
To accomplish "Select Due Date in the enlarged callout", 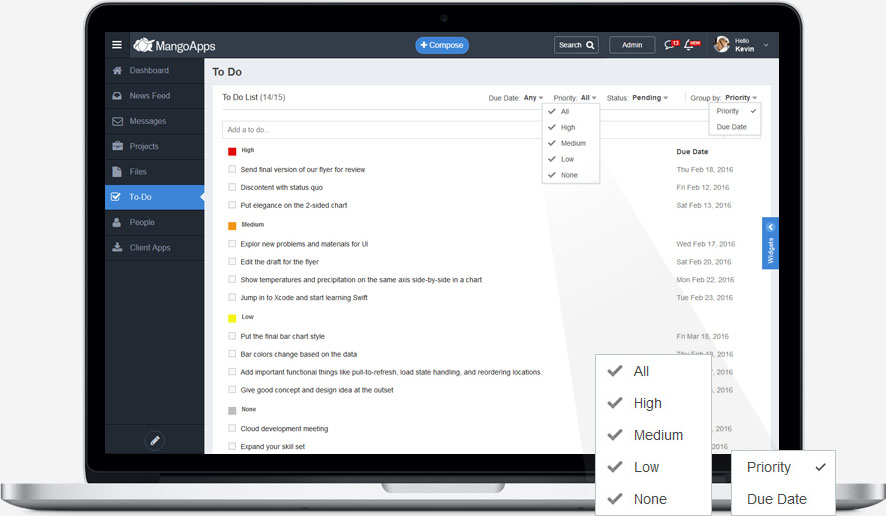I will pyautogui.click(x=783, y=499).
